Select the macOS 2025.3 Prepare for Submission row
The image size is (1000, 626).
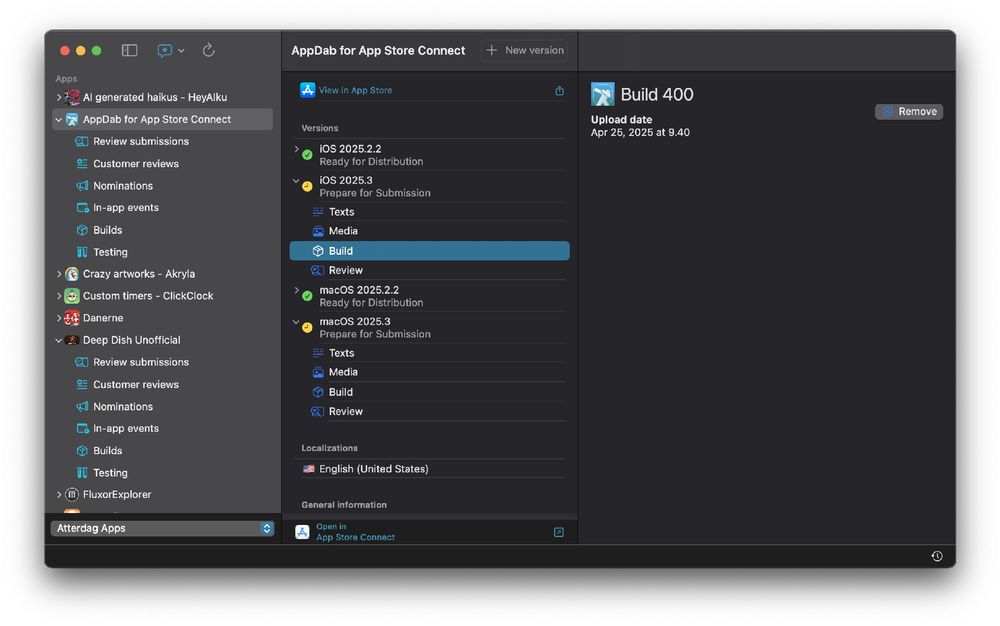tap(429, 328)
